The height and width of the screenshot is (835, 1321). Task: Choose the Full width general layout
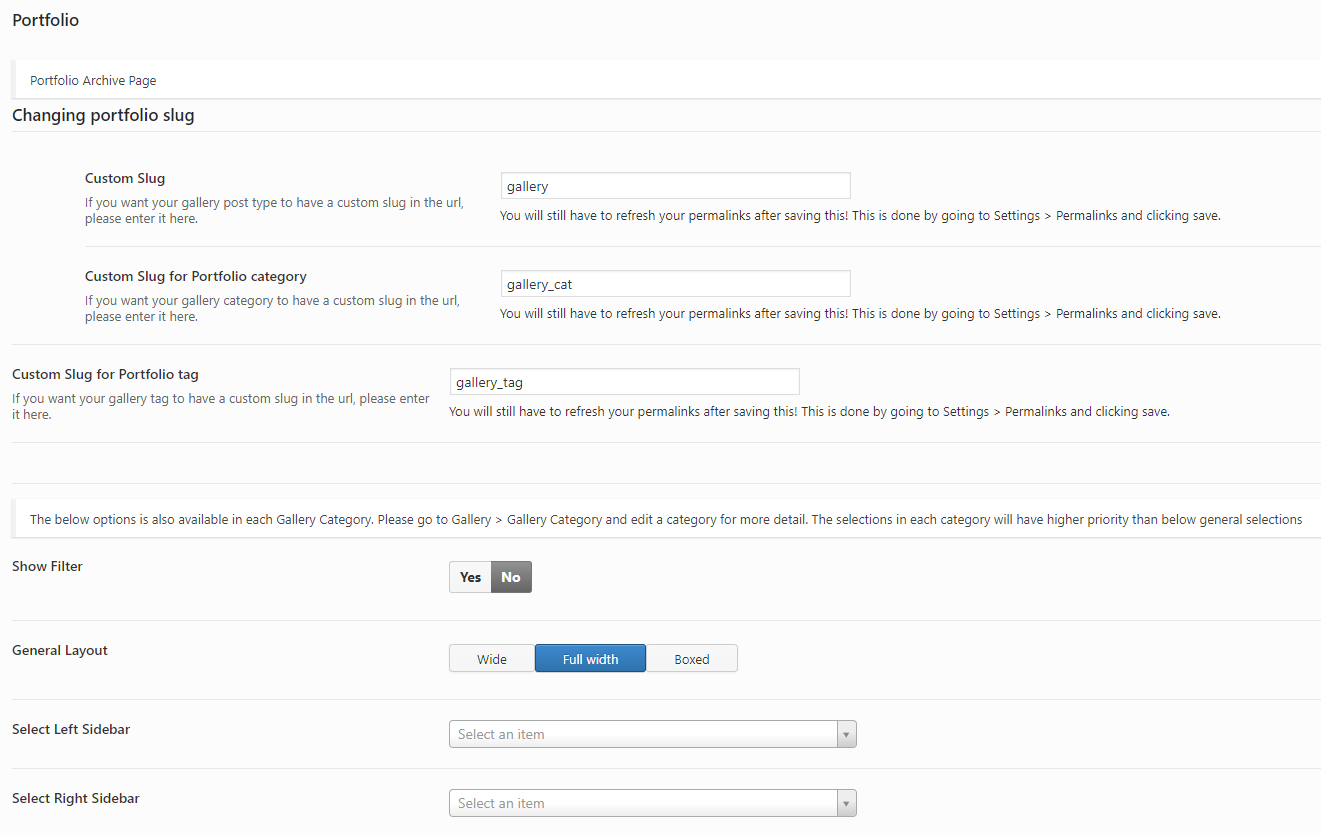point(590,659)
